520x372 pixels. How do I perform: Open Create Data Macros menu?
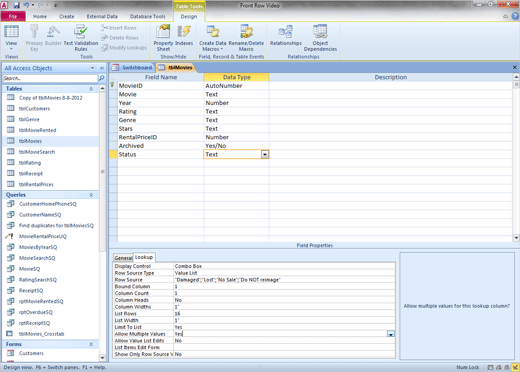213,37
